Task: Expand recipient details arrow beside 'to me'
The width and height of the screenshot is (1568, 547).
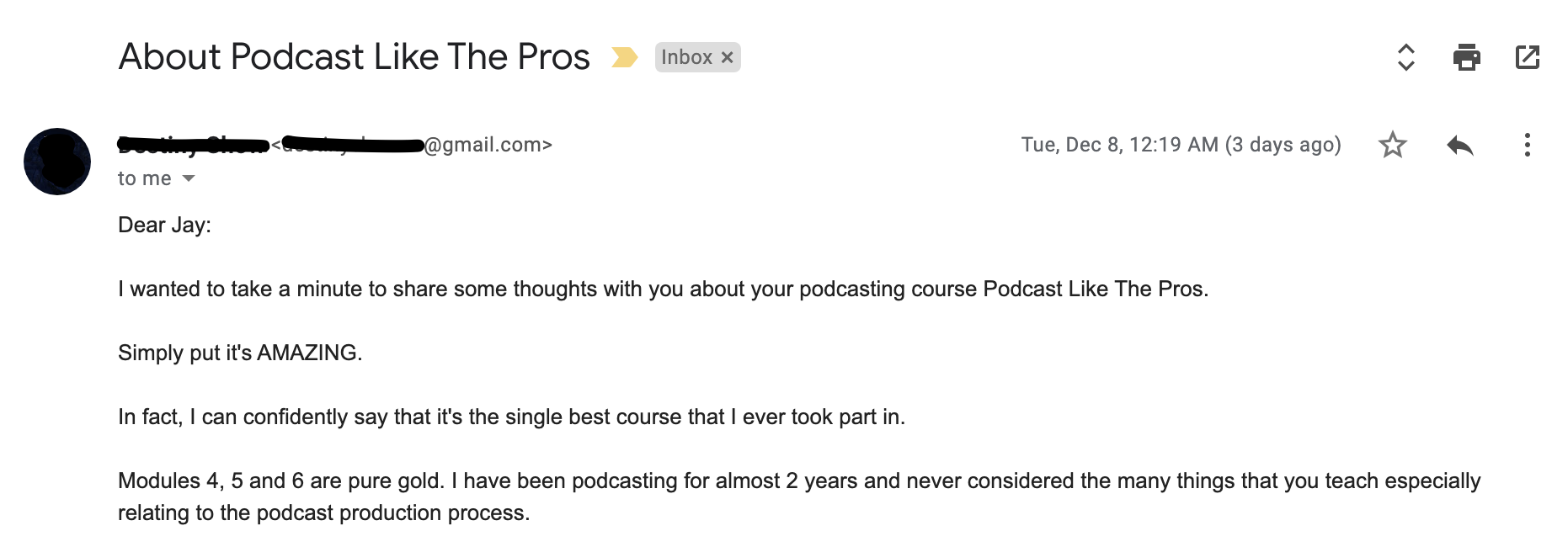Action: point(189,178)
